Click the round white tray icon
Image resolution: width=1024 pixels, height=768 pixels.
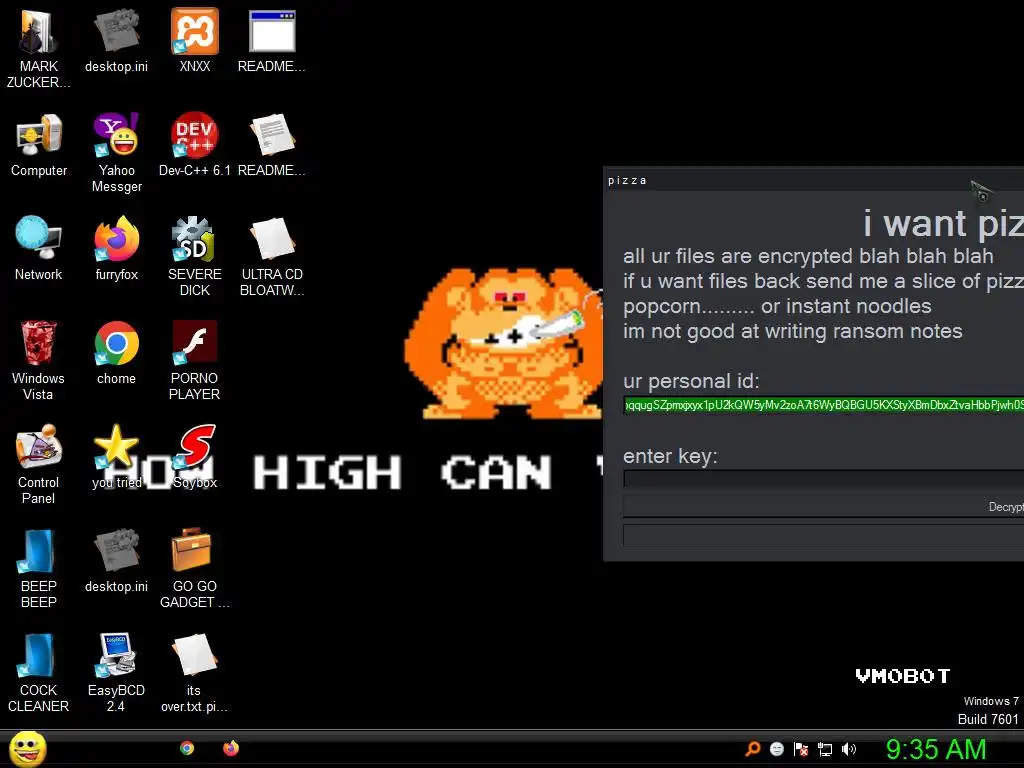[x=776, y=749]
